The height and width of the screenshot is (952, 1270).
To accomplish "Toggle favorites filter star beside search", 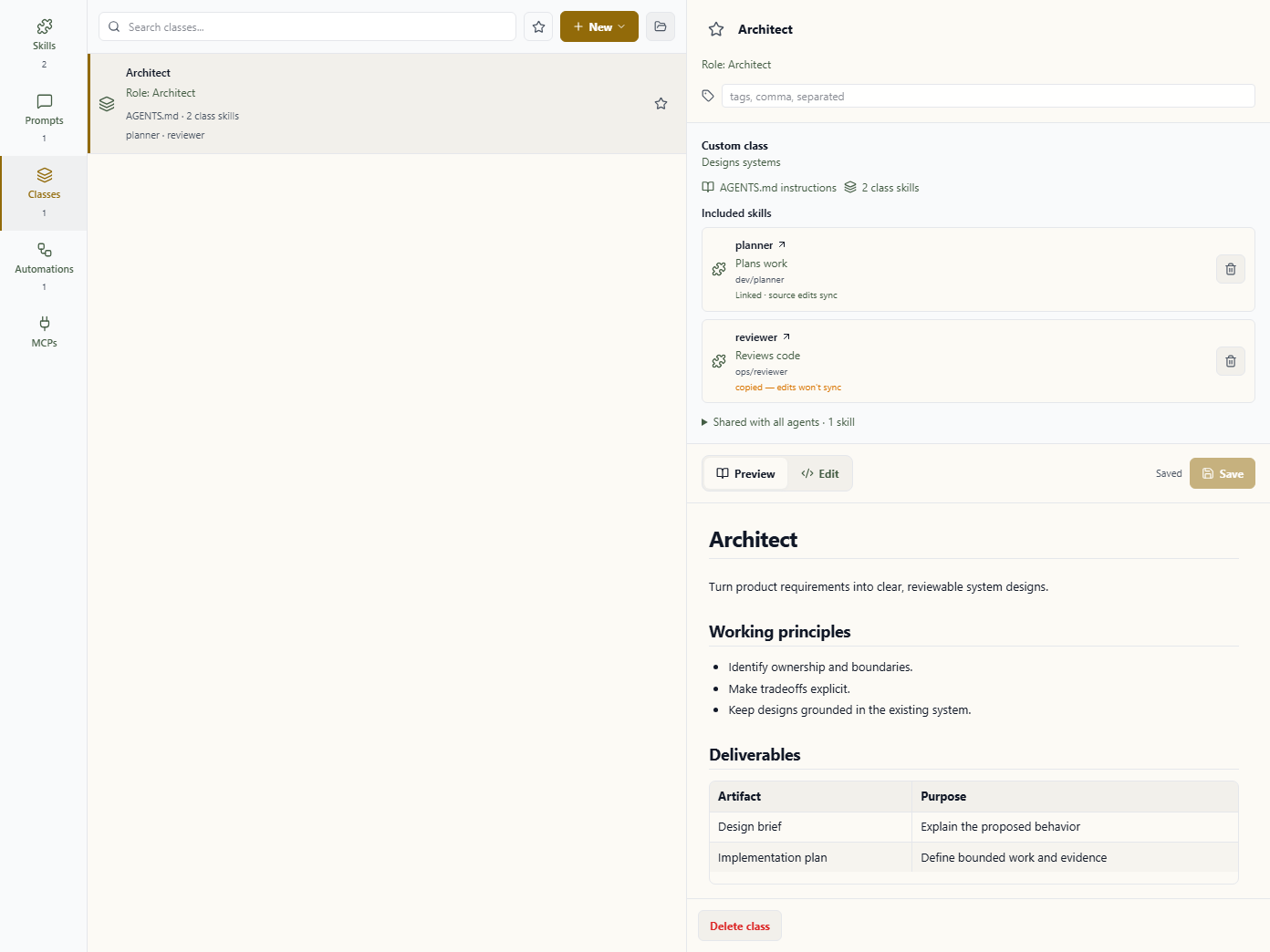I will coord(538,26).
